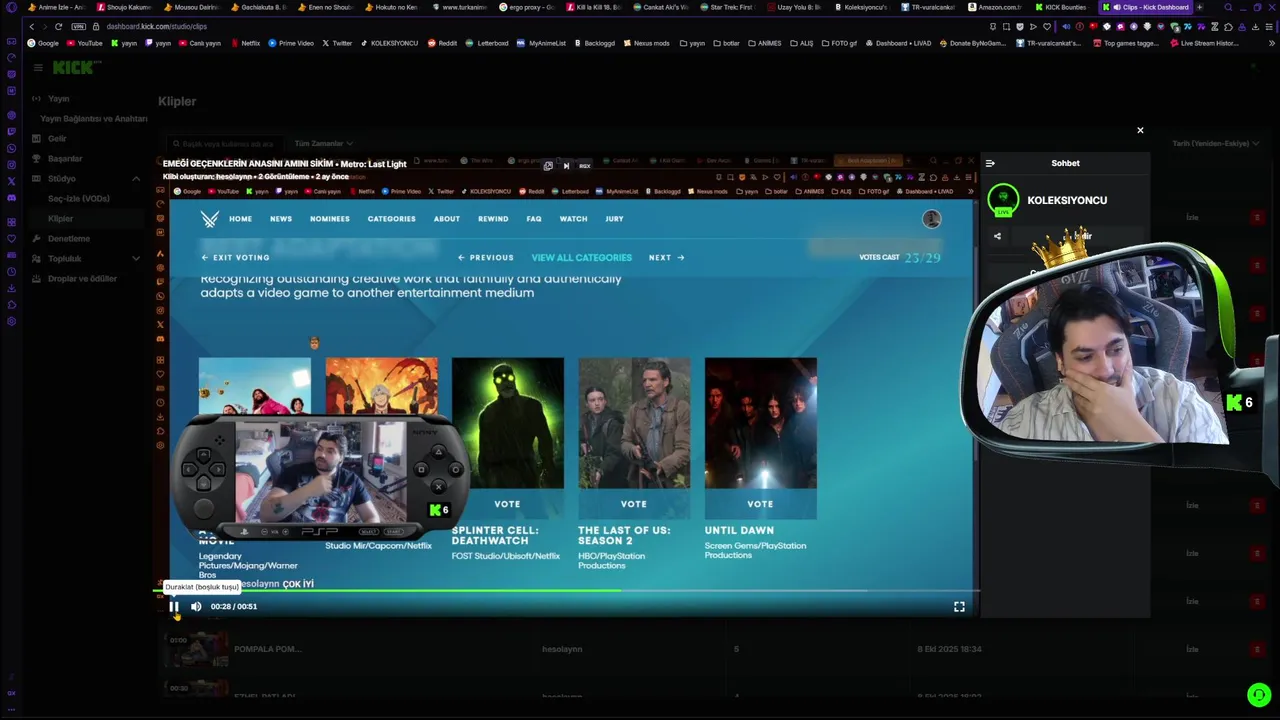Image resolution: width=1280 pixels, height=720 pixels.
Task: Open the POMPALA POM clip thumbnail
Action: point(196,649)
